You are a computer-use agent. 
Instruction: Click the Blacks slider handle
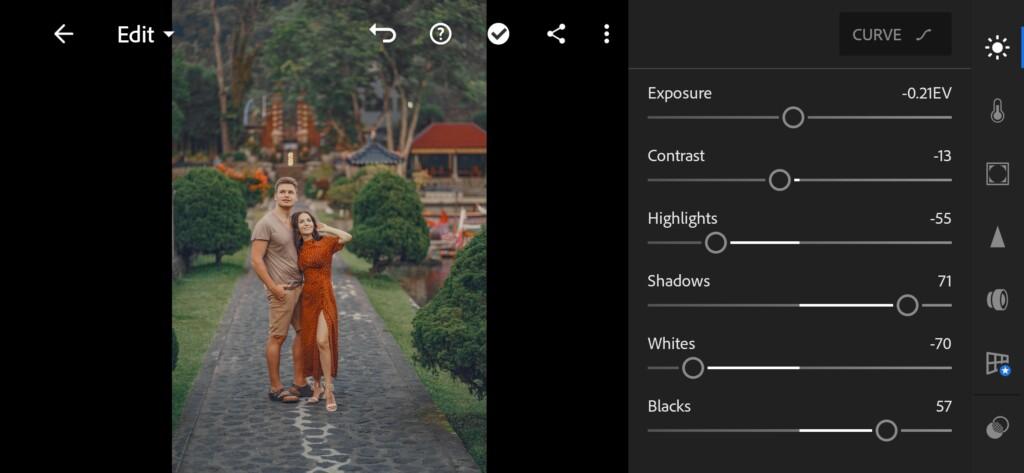tap(886, 431)
